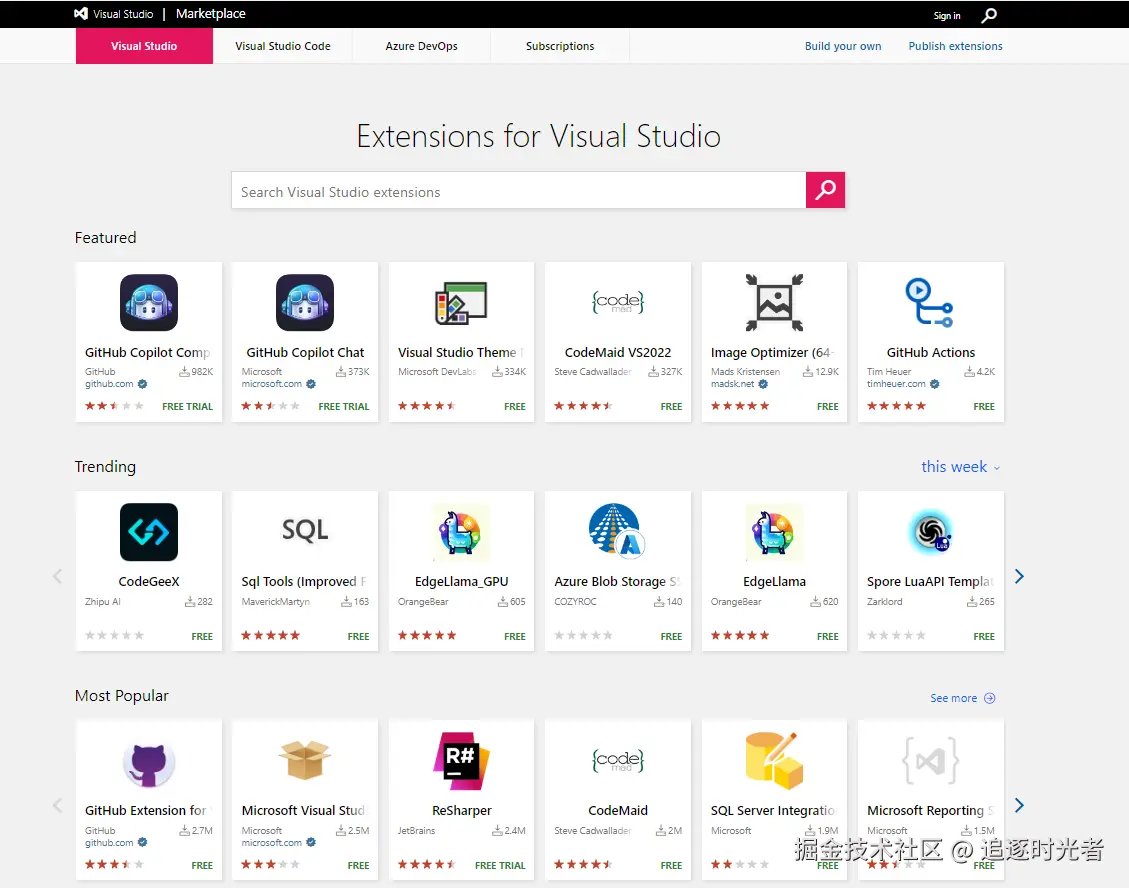This screenshot has height=888, width=1129.
Task: Switch to Azure DevOps tab
Action: pos(421,46)
